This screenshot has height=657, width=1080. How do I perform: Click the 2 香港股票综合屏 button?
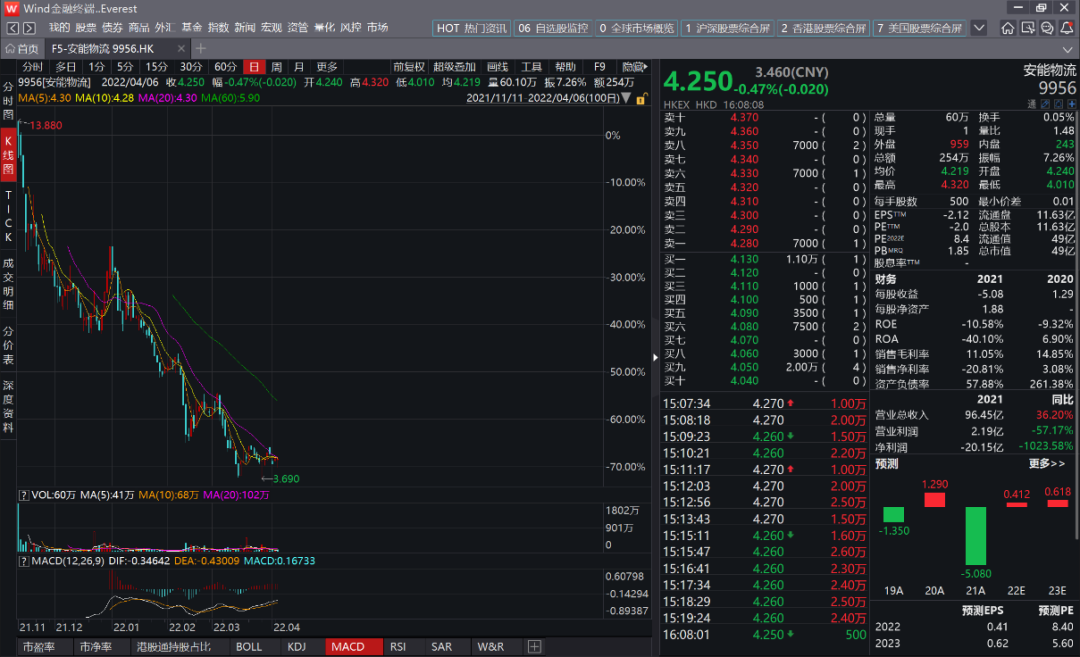coord(823,28)
